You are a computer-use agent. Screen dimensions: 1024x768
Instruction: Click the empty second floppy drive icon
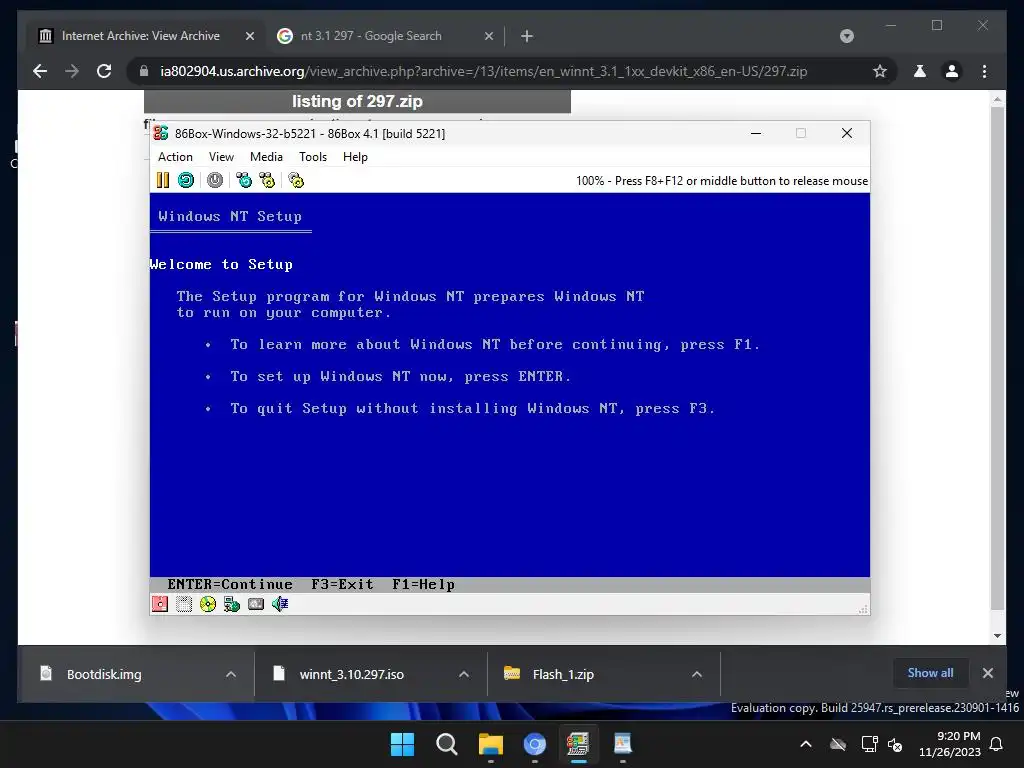184,604
